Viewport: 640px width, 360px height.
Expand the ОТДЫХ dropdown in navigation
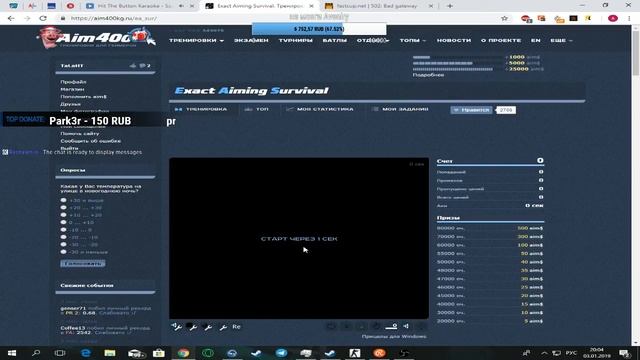(x=373, y=40)
